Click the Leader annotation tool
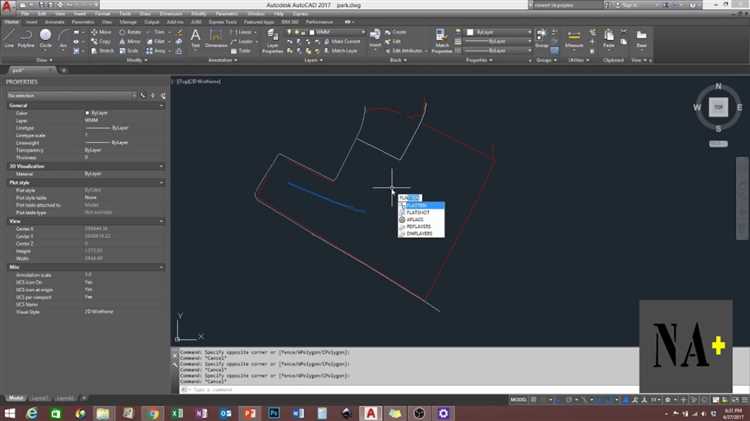The width and height of the screenshot is (750, 421). pyautogui.click(x=242, y=42)
